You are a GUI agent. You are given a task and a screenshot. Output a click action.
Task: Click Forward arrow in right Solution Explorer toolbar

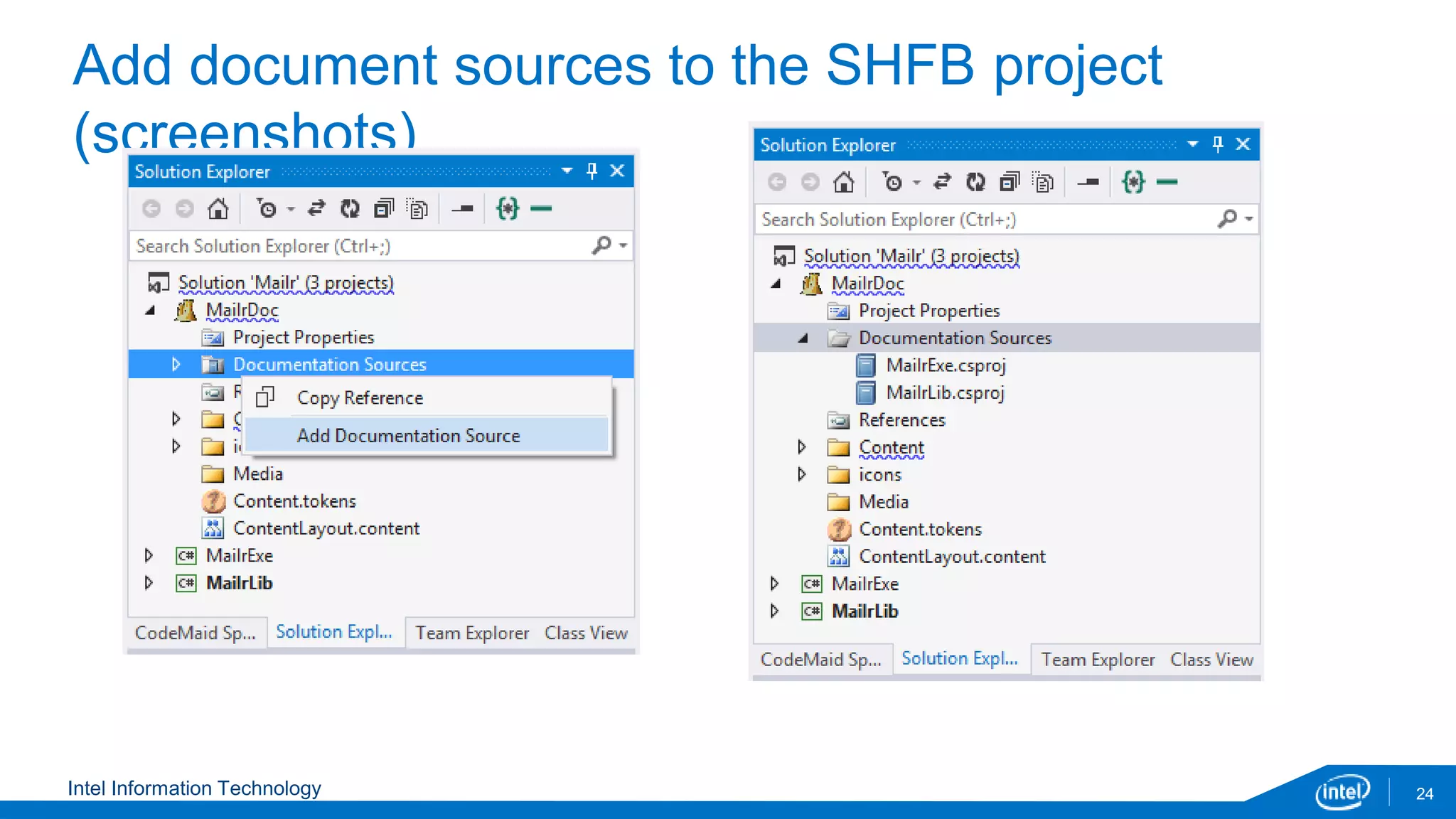[810, 182]
